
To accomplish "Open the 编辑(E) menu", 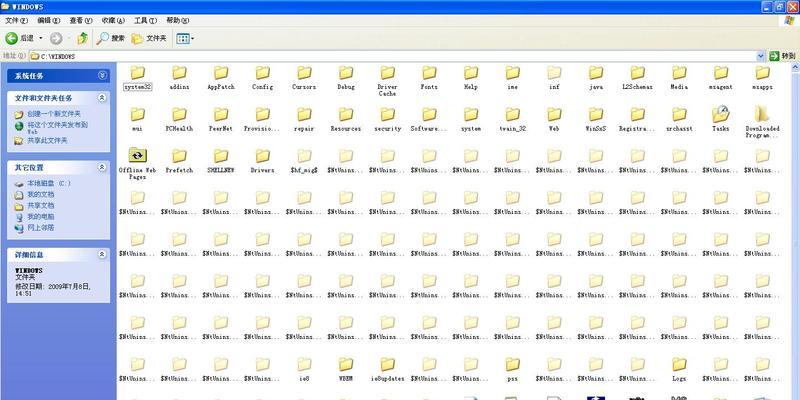I will point(48,20).
